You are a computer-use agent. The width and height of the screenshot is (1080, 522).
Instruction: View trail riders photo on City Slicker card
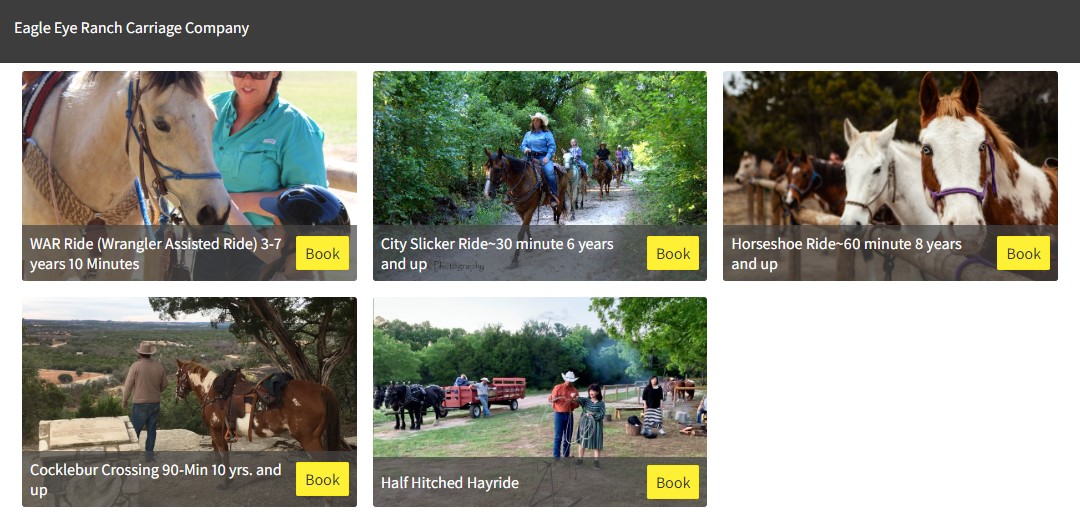coord(540,148)
